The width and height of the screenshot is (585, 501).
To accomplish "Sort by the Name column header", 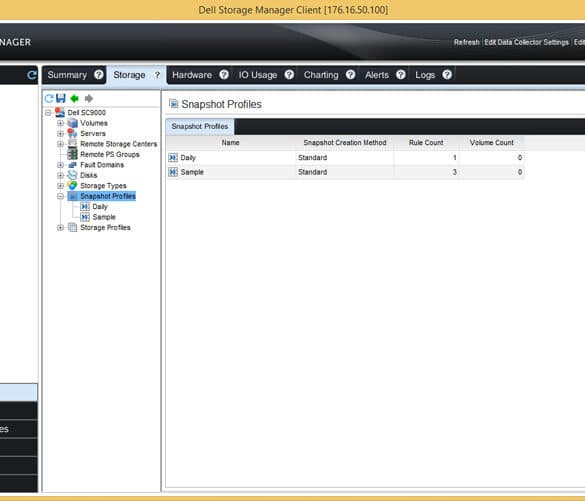I will [x=231, y=143].
